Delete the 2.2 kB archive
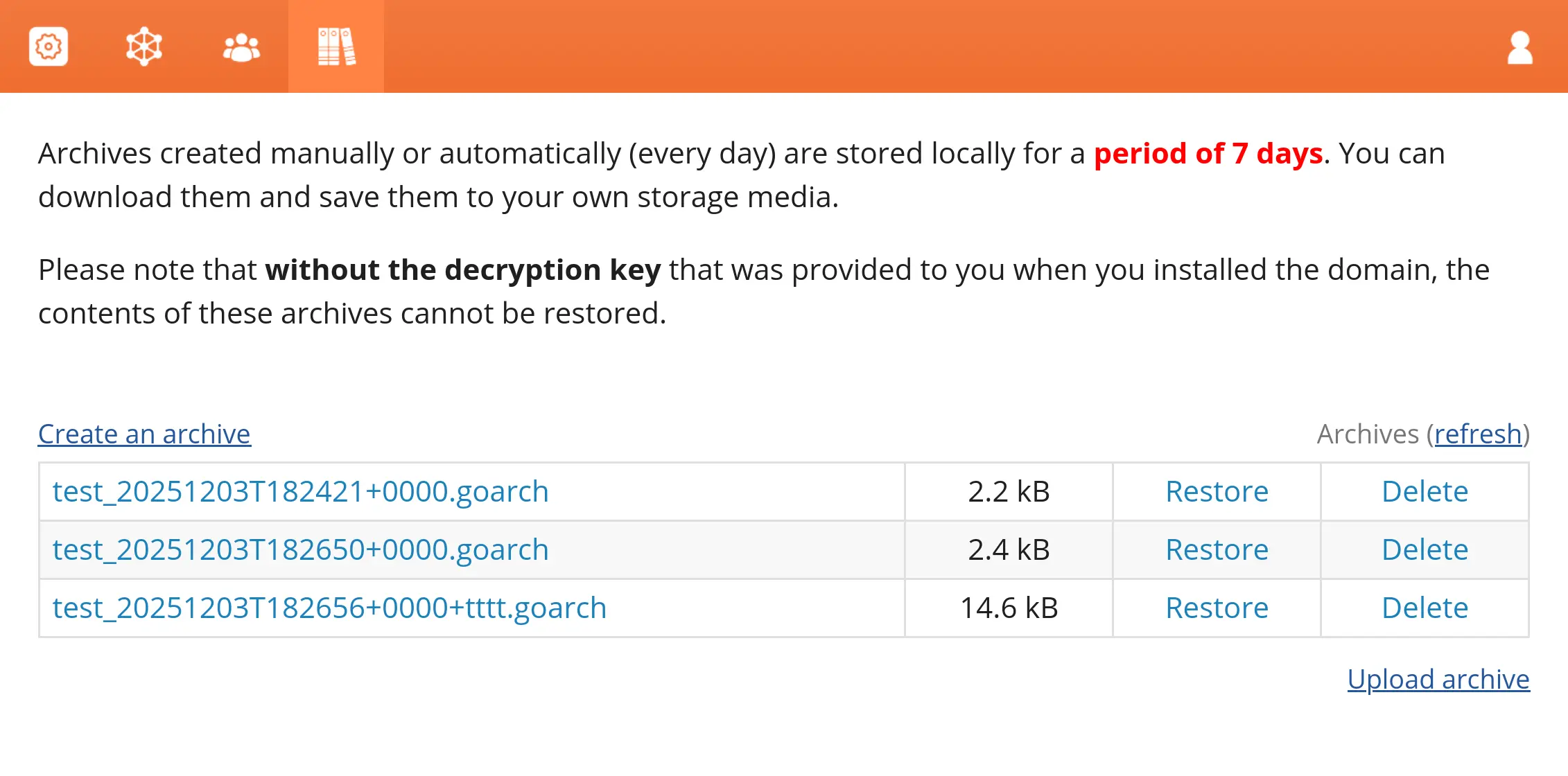This screenshot has width=1568, height=776. pyautogui.click(x=1425, y=492)
